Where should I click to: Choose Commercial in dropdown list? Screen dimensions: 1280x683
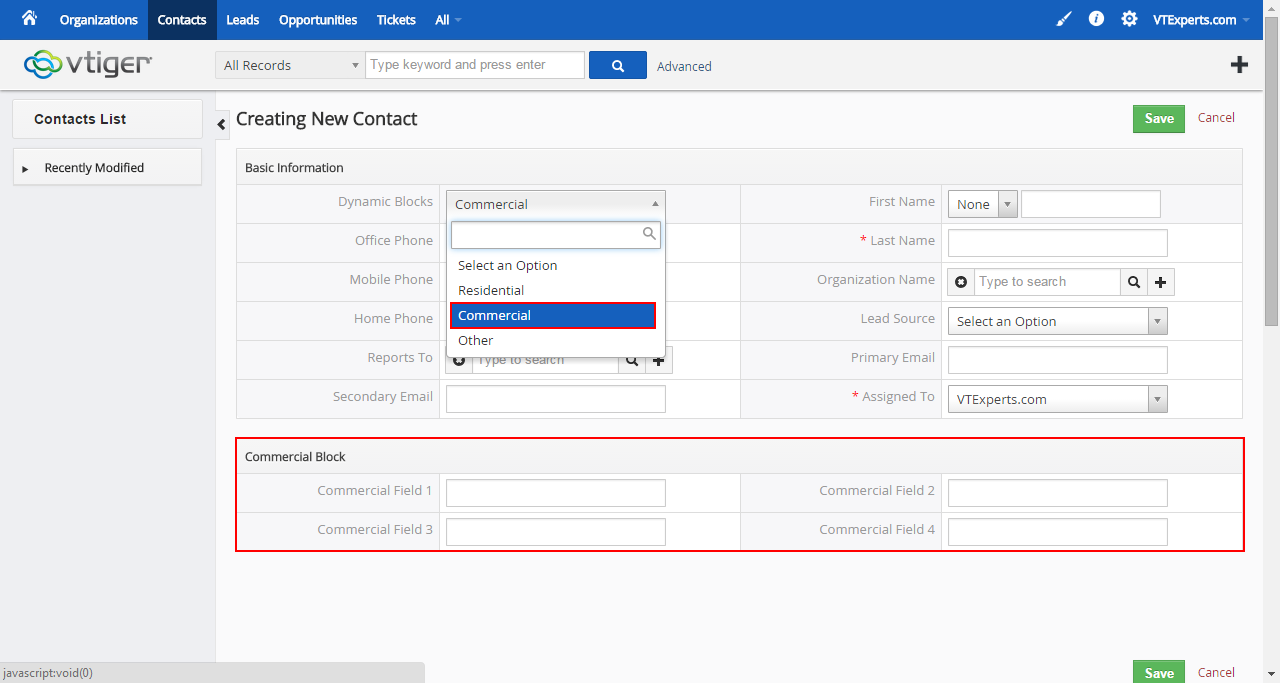coord(553,315)
